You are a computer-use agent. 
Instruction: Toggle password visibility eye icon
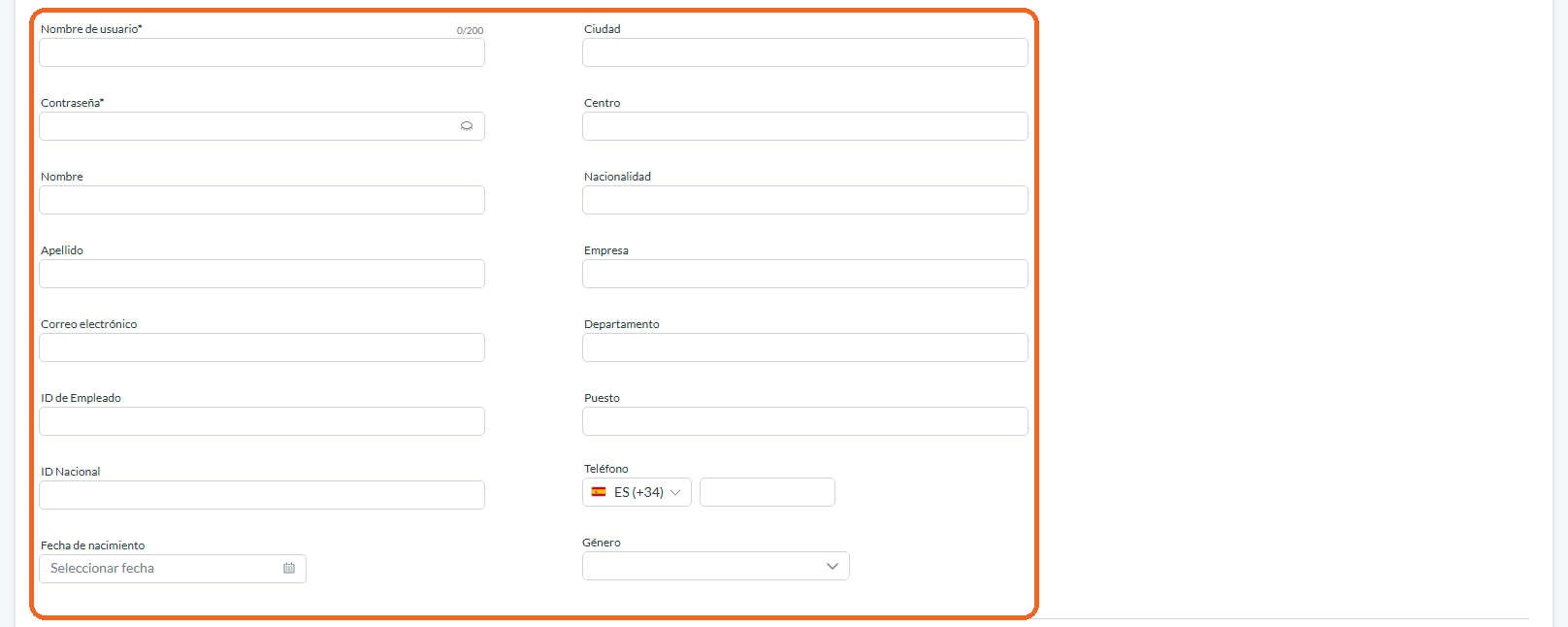coord(467,126)
